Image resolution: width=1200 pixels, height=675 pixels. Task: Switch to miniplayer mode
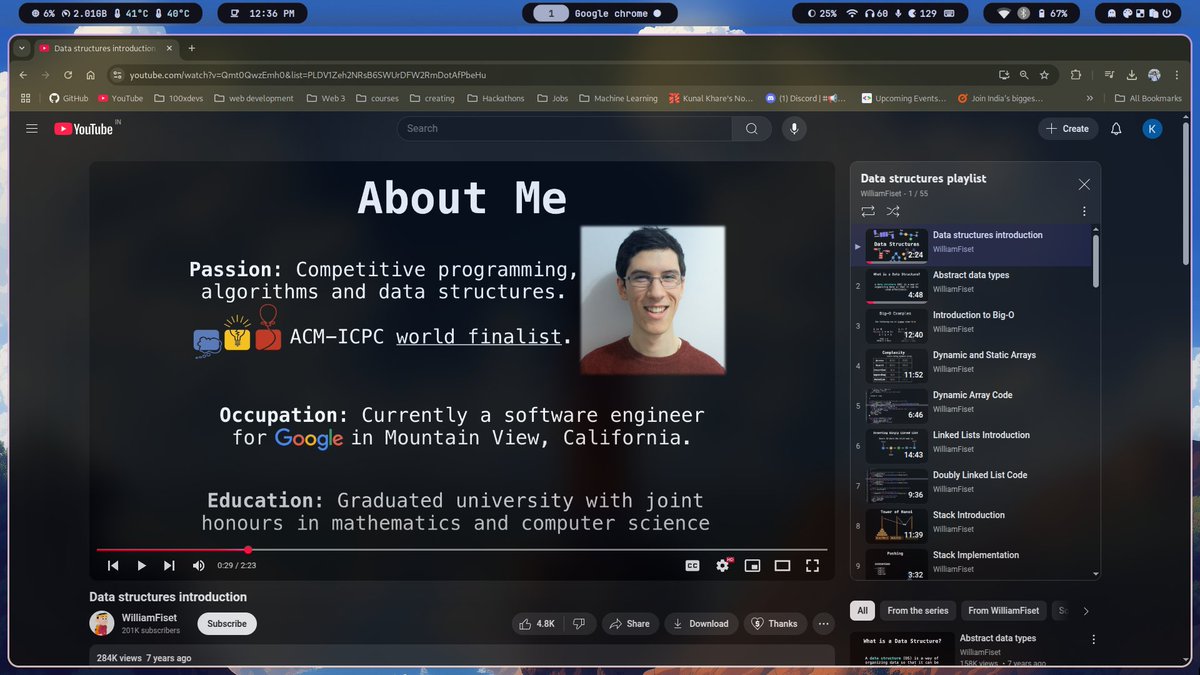pos(753,565)
